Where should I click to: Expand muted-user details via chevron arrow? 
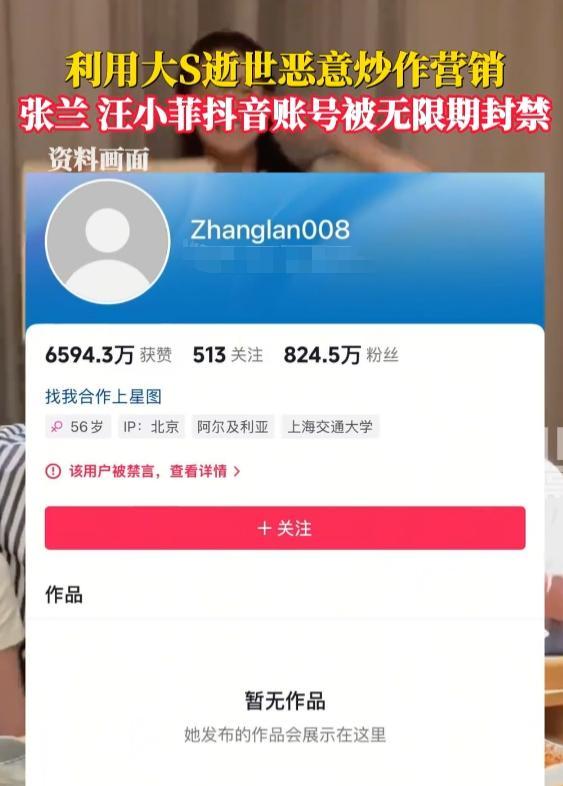point(237,471)
